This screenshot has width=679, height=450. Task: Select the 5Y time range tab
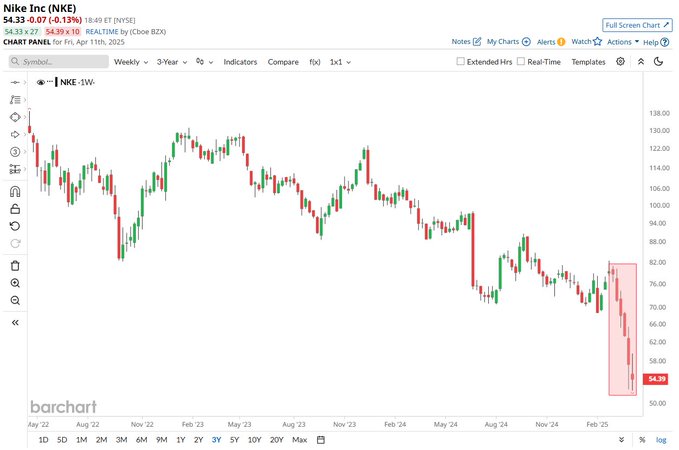tap(234, 439)
